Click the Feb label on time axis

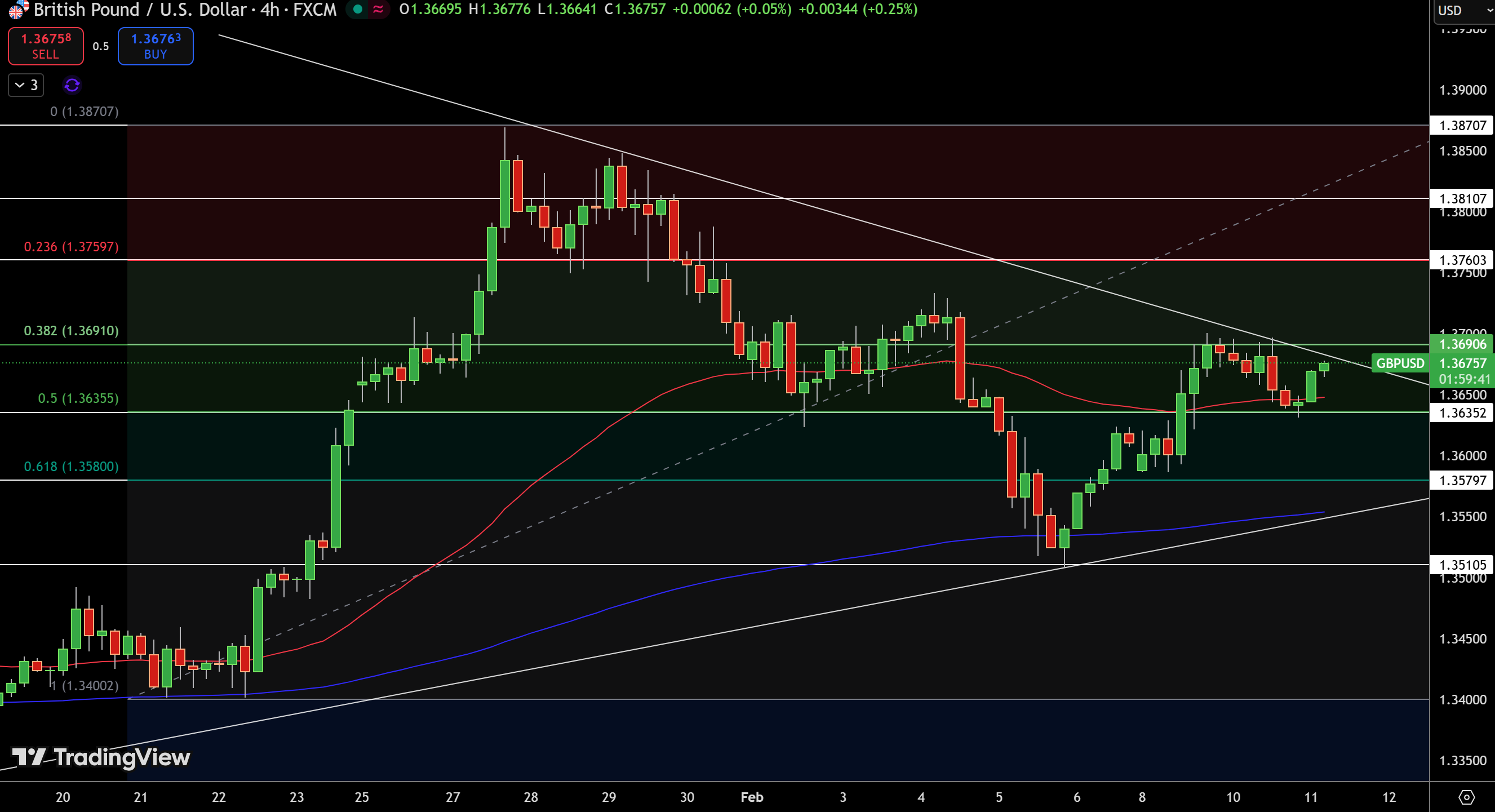[x=752, y=797]
